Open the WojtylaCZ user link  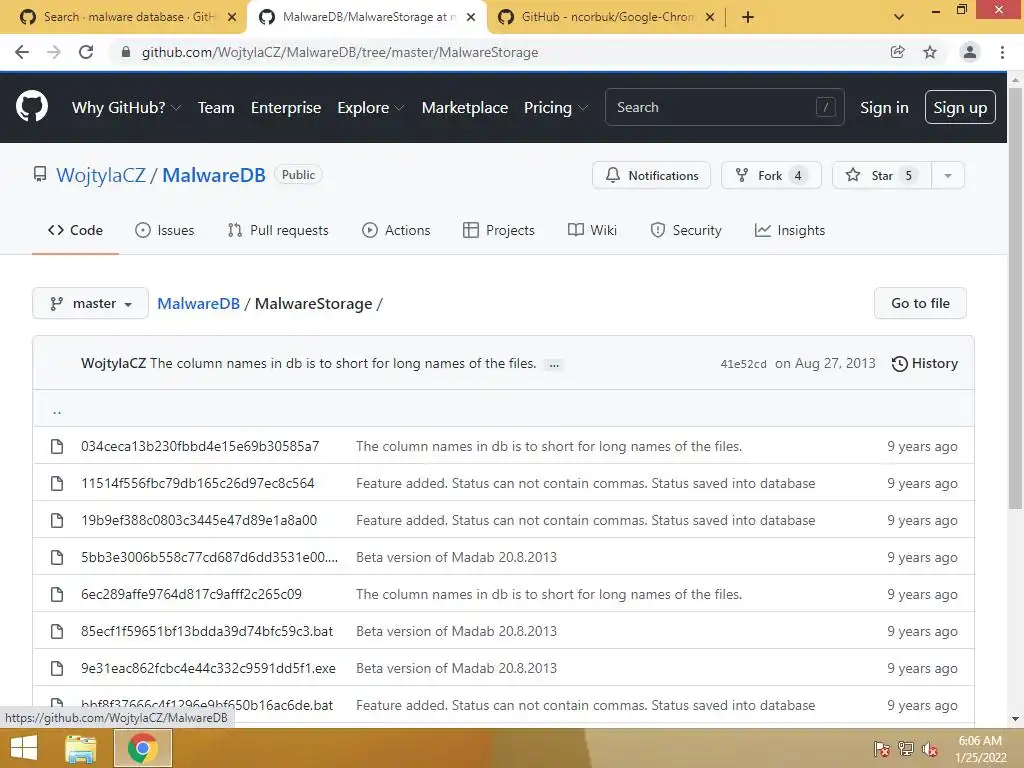pos(101,175)
